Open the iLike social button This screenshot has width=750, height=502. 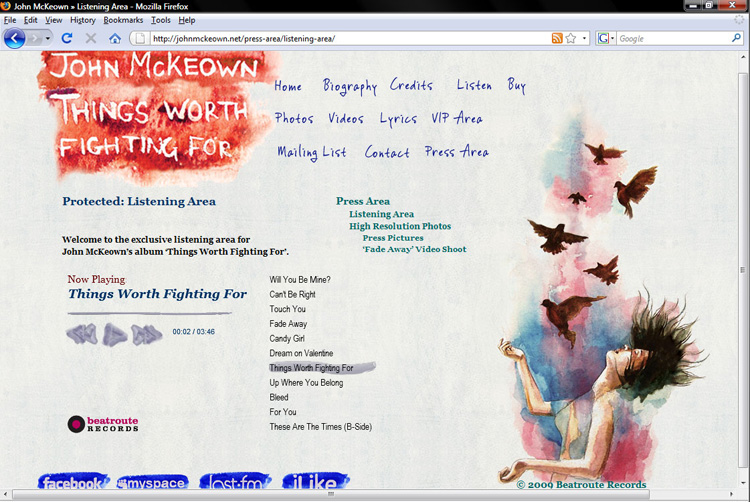tap(315, 481)
